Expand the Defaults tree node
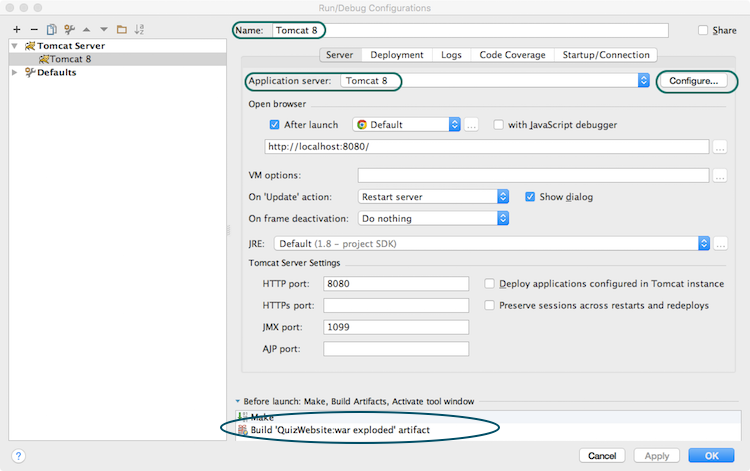The height and width of the screenshot is (471, 750). [15, 72]
